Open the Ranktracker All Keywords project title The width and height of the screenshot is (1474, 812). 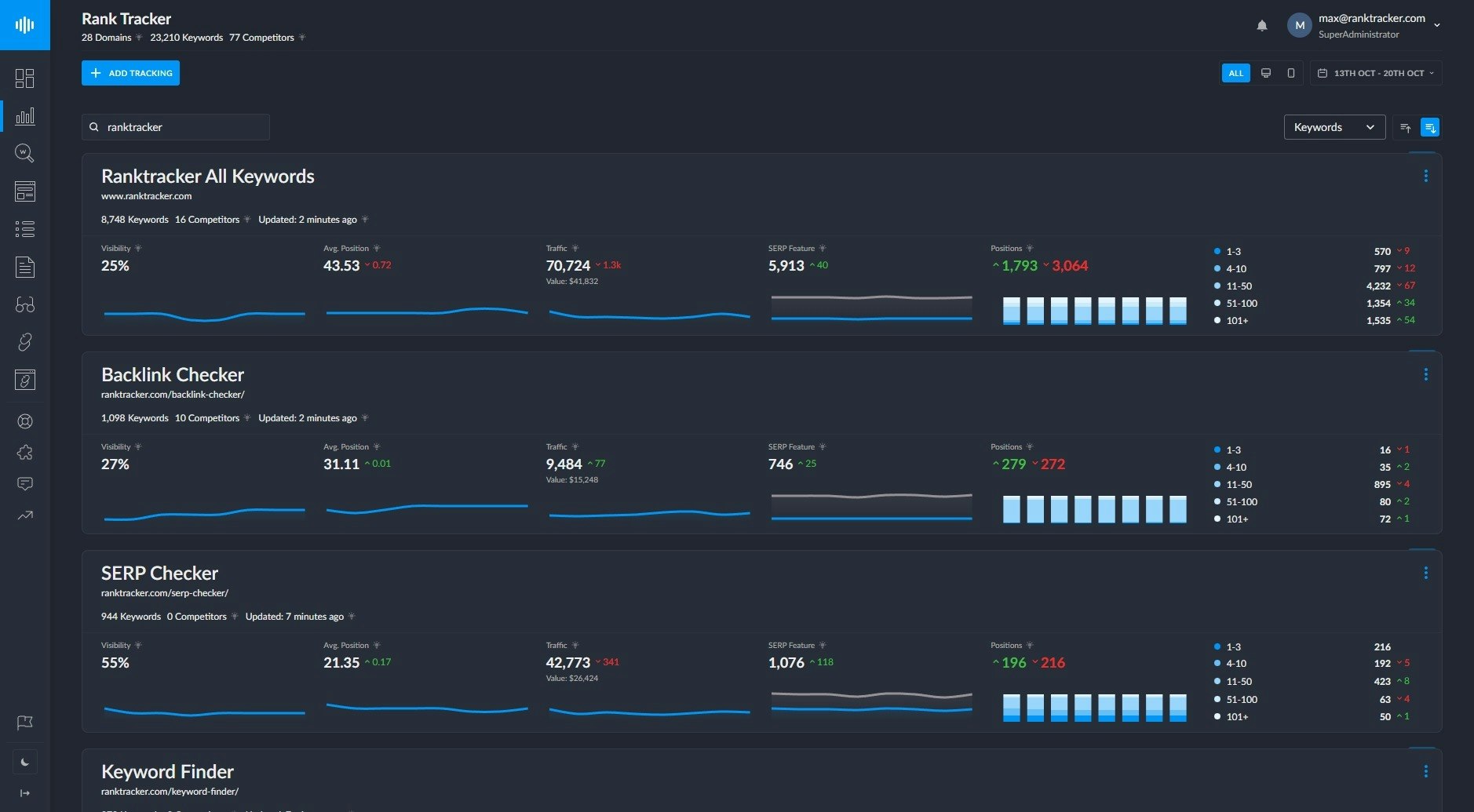pos(208,177)
